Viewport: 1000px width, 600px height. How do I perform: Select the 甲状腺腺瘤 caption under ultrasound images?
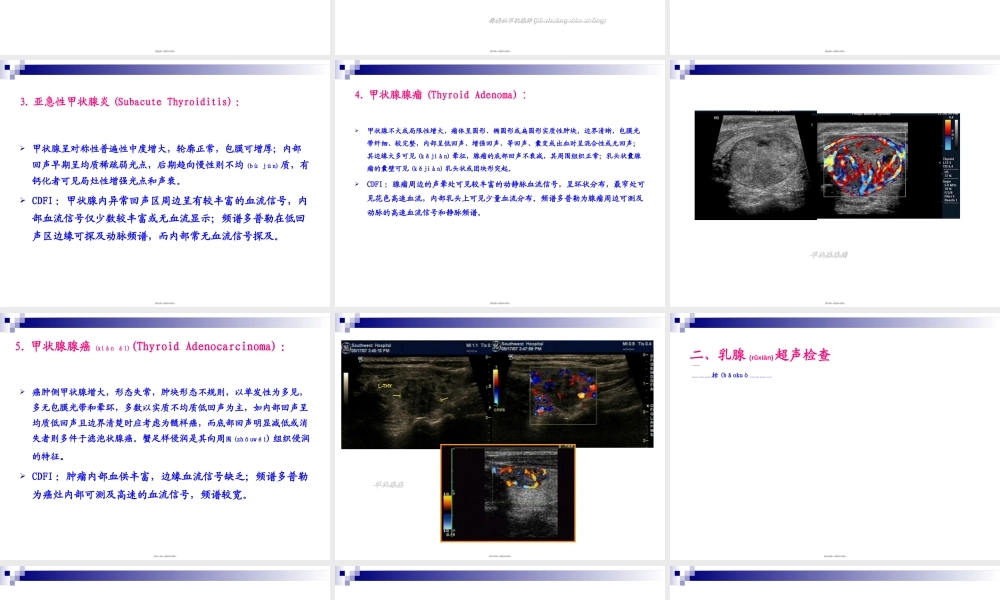[829, 255]
